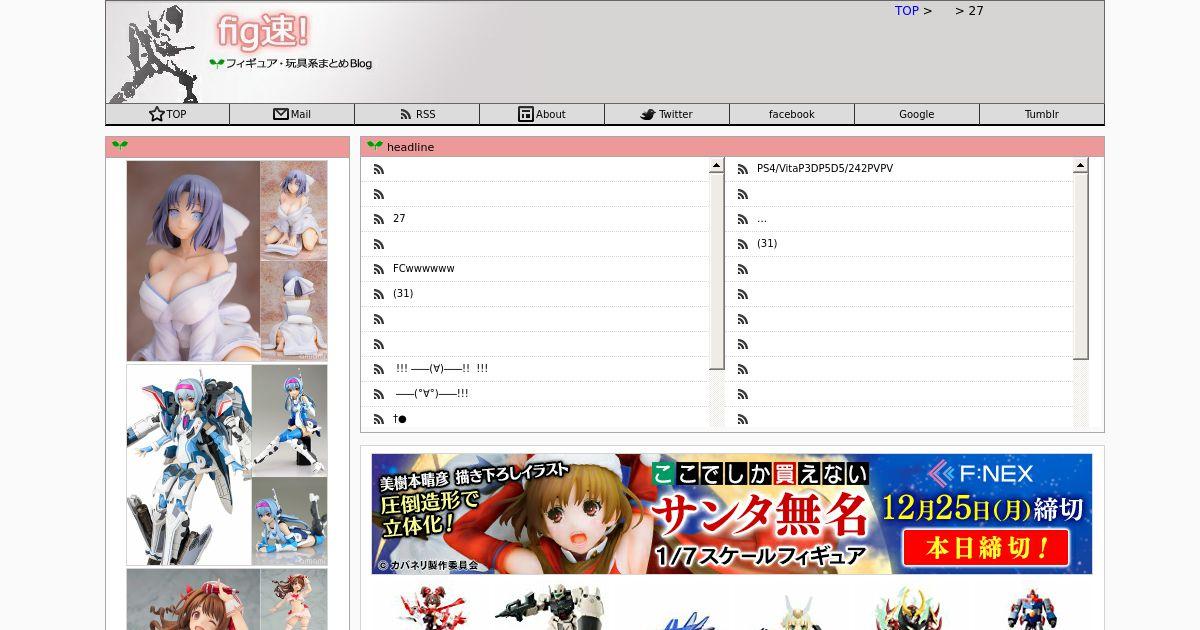
Task: Open the Twitter navigation item
Action: point(667,114)
